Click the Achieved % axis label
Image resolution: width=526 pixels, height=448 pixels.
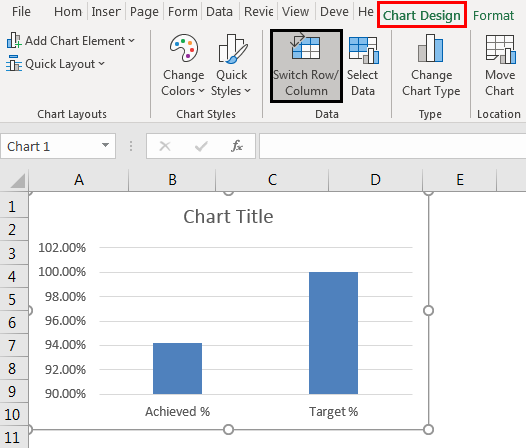177,411
